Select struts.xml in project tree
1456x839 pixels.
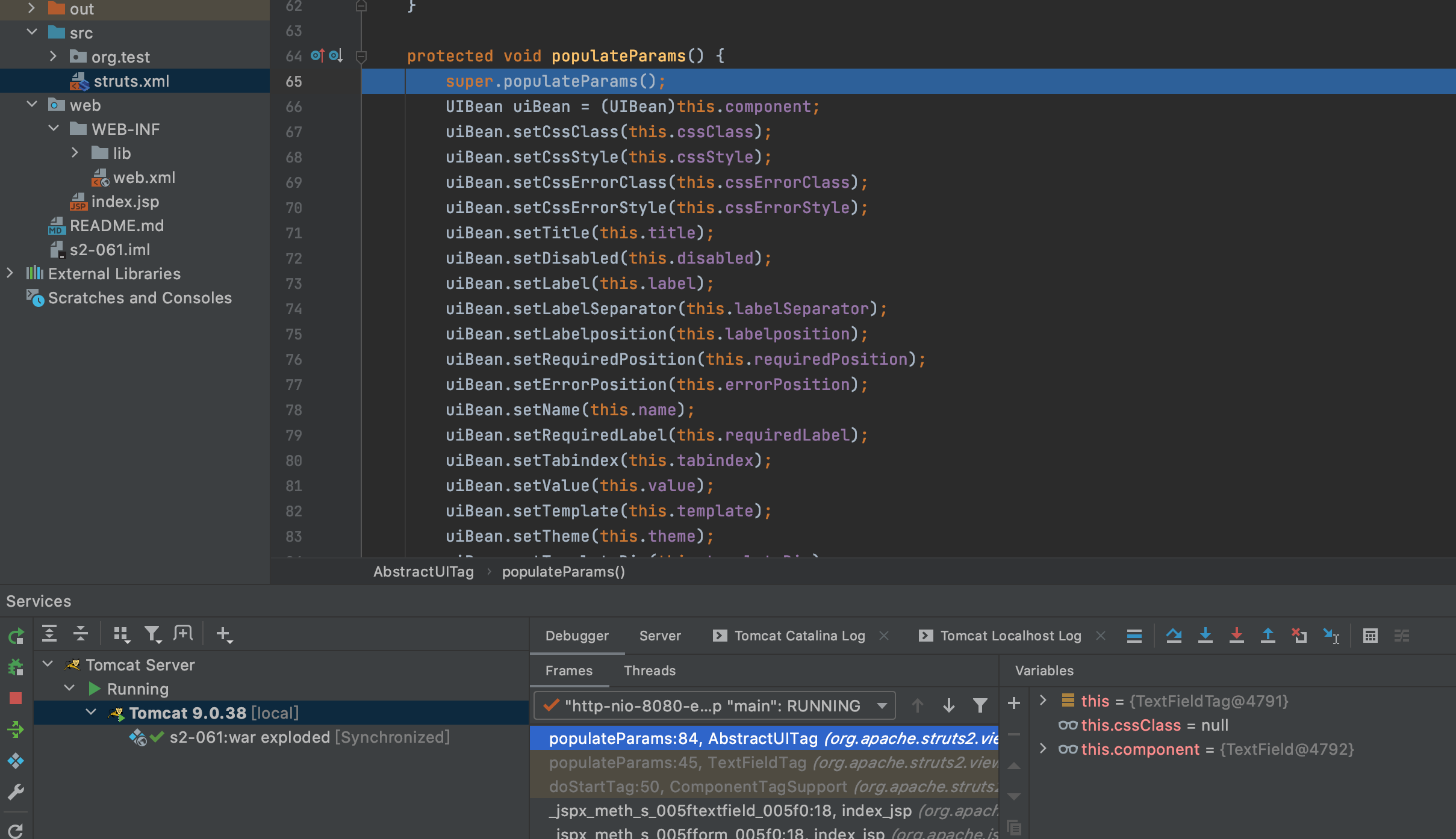click(135, 81)
